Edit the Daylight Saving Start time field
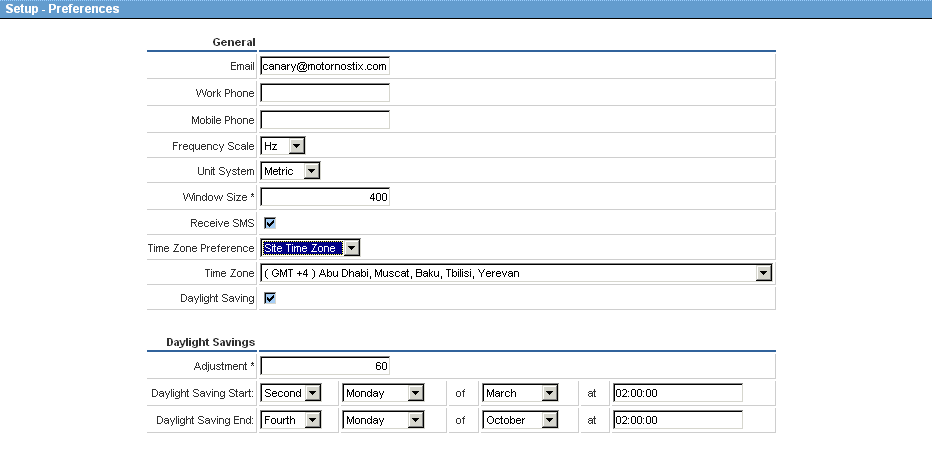Screen dimensions: 932x457 [677, 393]
